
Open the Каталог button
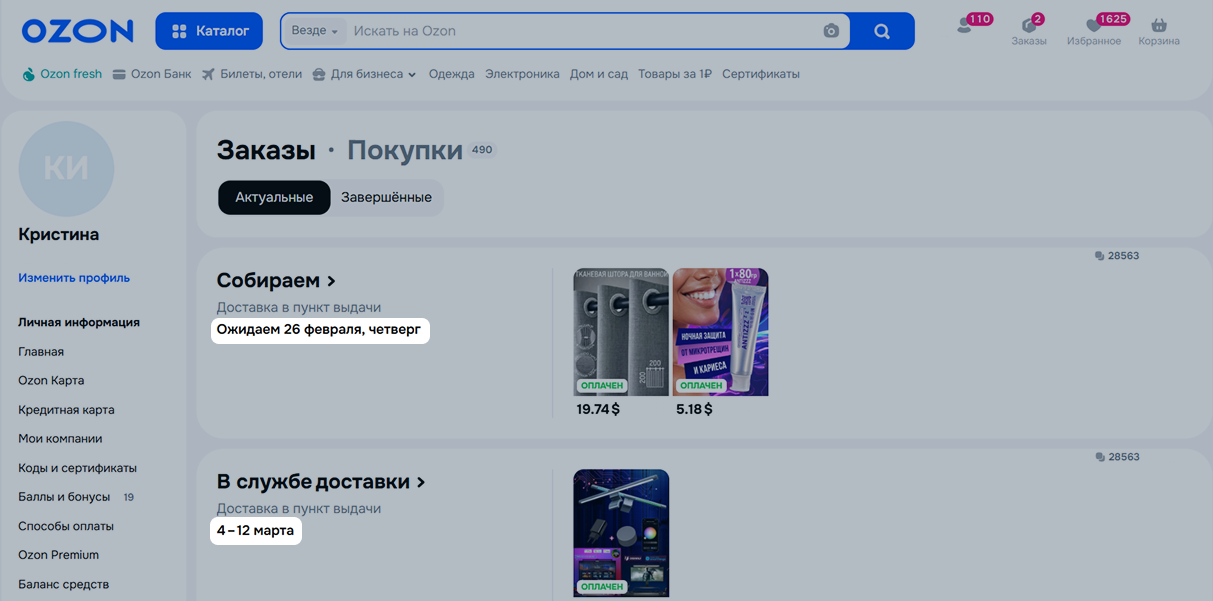(209, 31)
